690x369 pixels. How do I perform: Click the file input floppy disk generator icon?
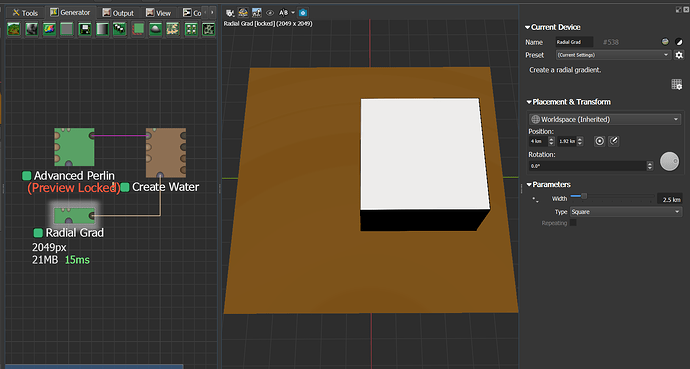(x=84, y=29)
